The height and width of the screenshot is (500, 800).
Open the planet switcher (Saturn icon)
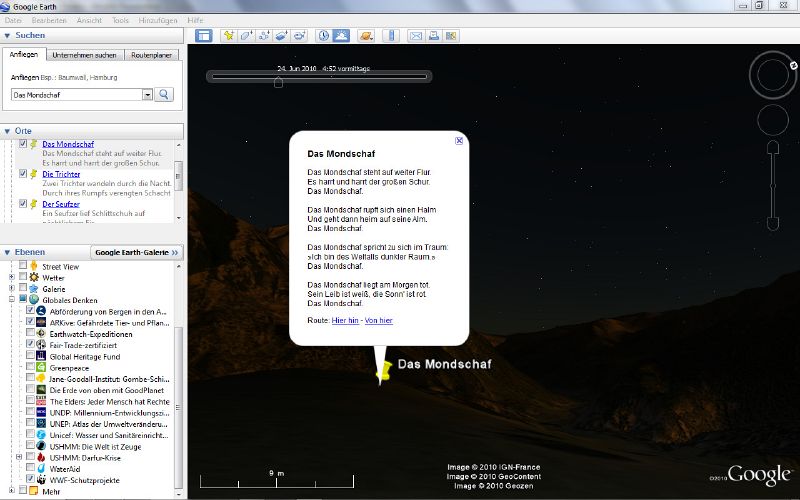point(366,36)
